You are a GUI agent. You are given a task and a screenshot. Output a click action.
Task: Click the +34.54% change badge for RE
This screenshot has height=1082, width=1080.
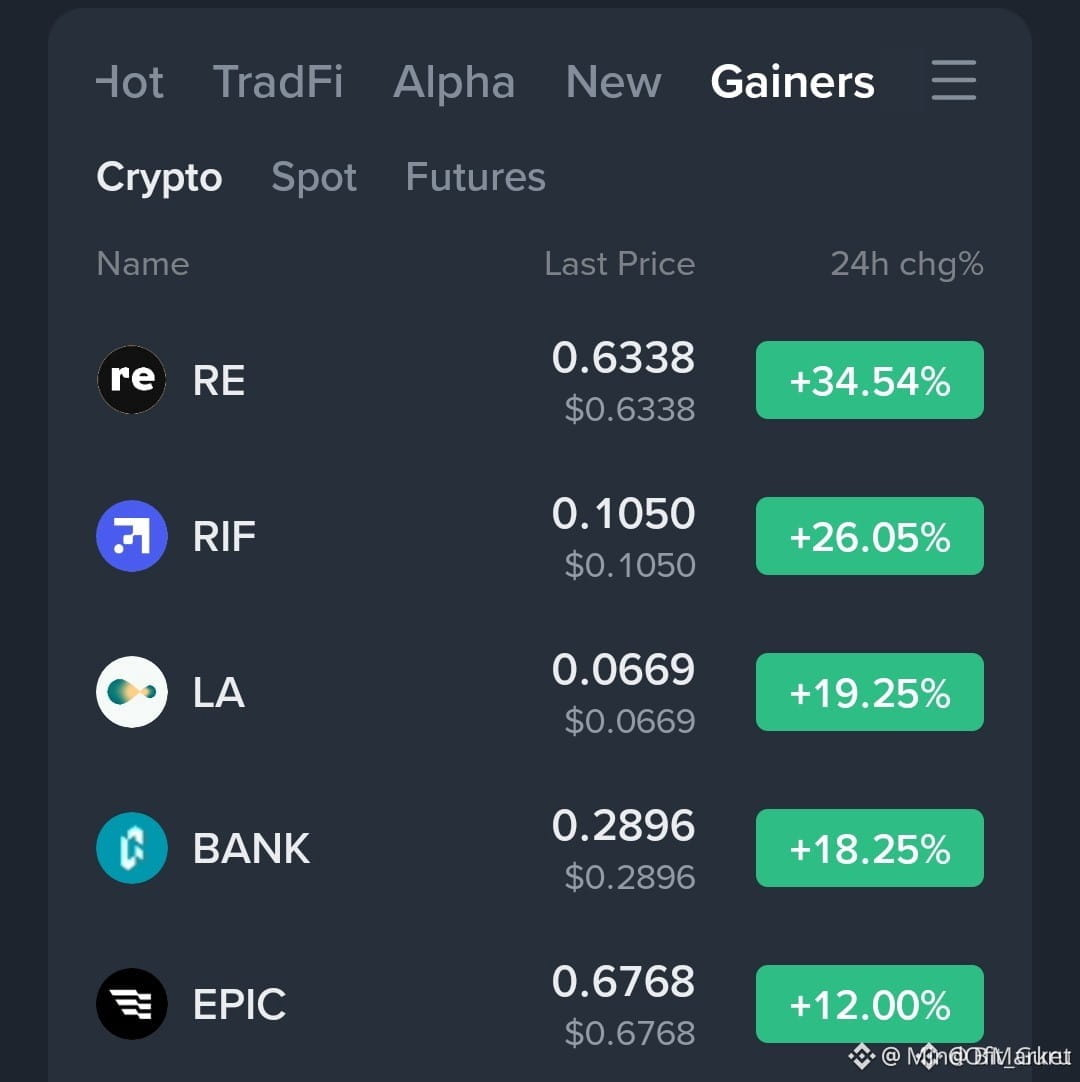870,380
